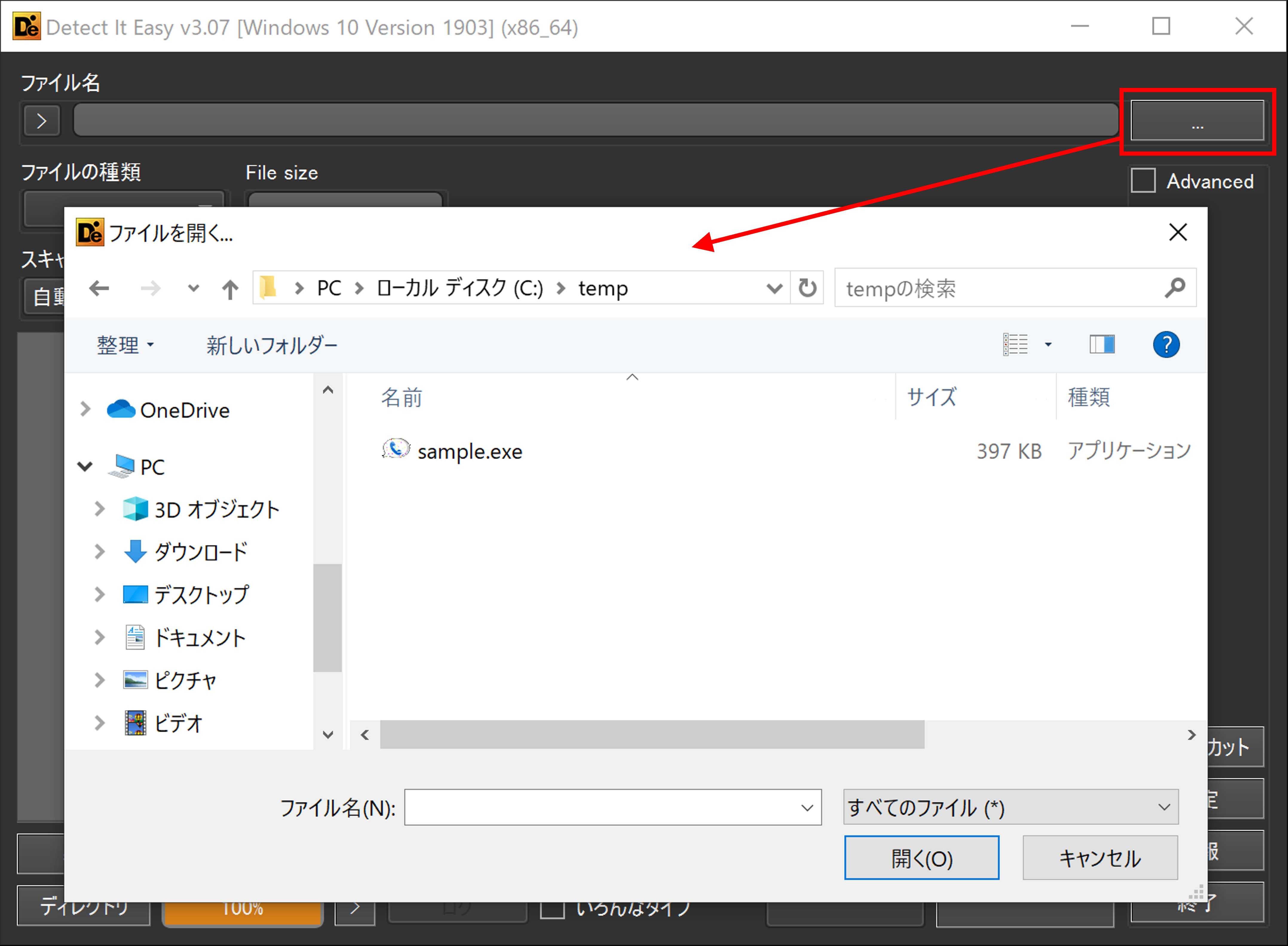Click the view layout list icon
Image resolution: width=1288 pixels, height=946 pixels.
[x=1016, y=345]
